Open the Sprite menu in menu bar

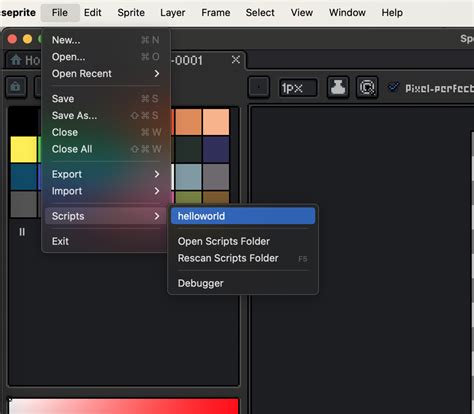(131, 13)
